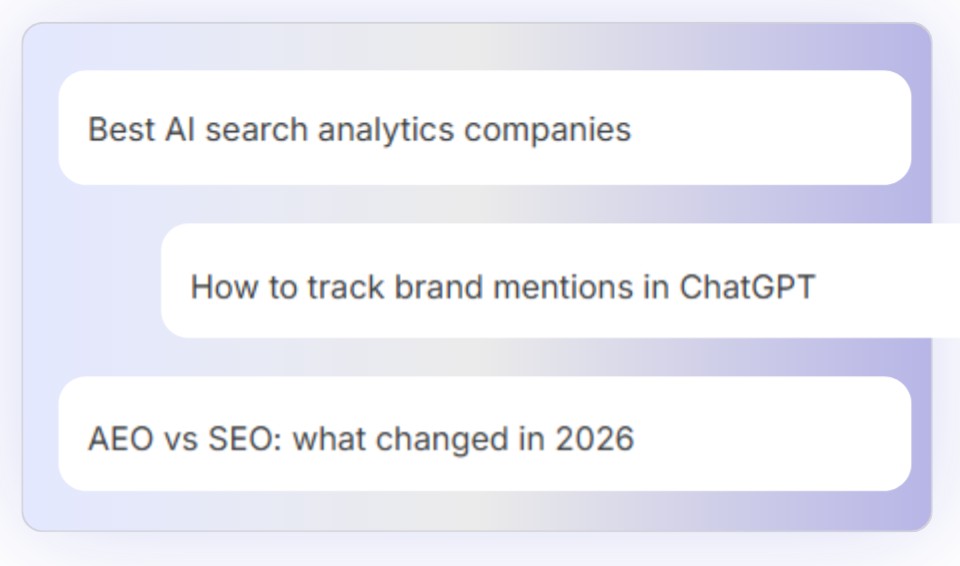This screenshot has width=960, height=566.
Task: Click the word "Best" in the top pill
Action: pyautogui.click(x=121, y=130)
